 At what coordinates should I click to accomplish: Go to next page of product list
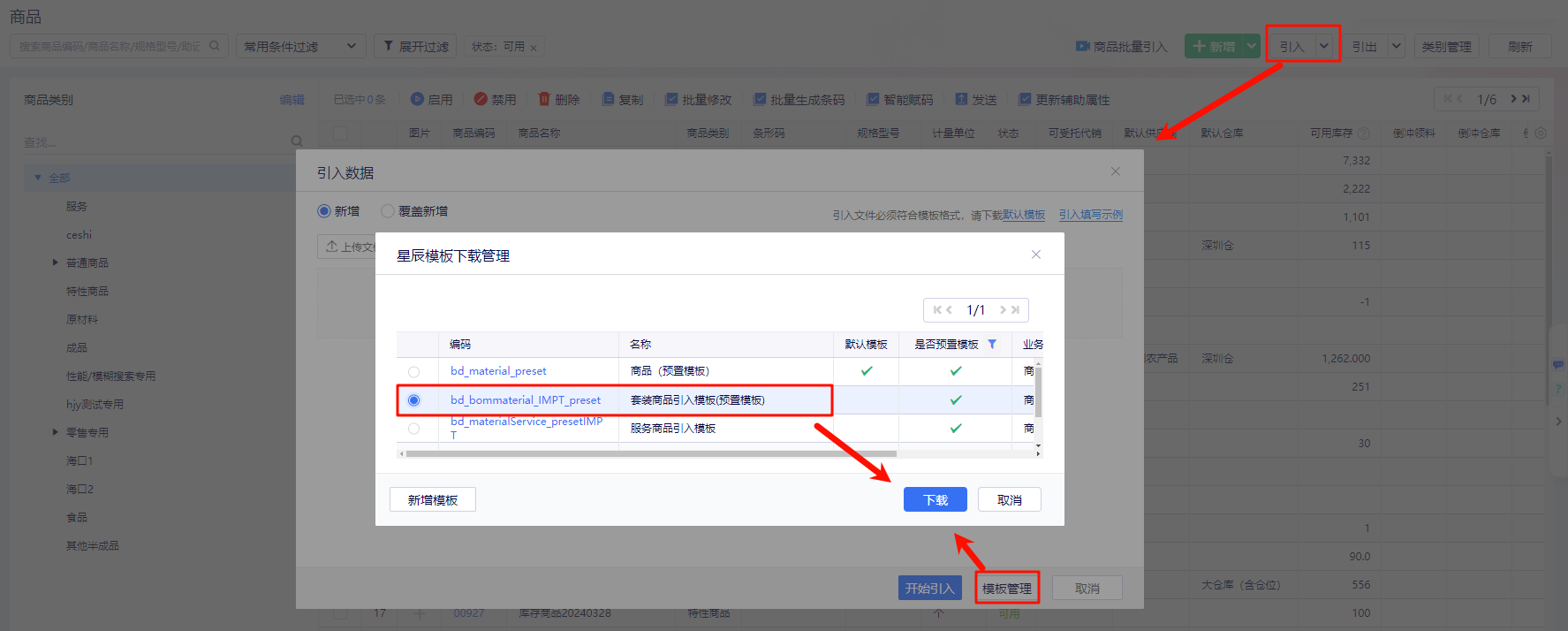tap(1514, 99)
